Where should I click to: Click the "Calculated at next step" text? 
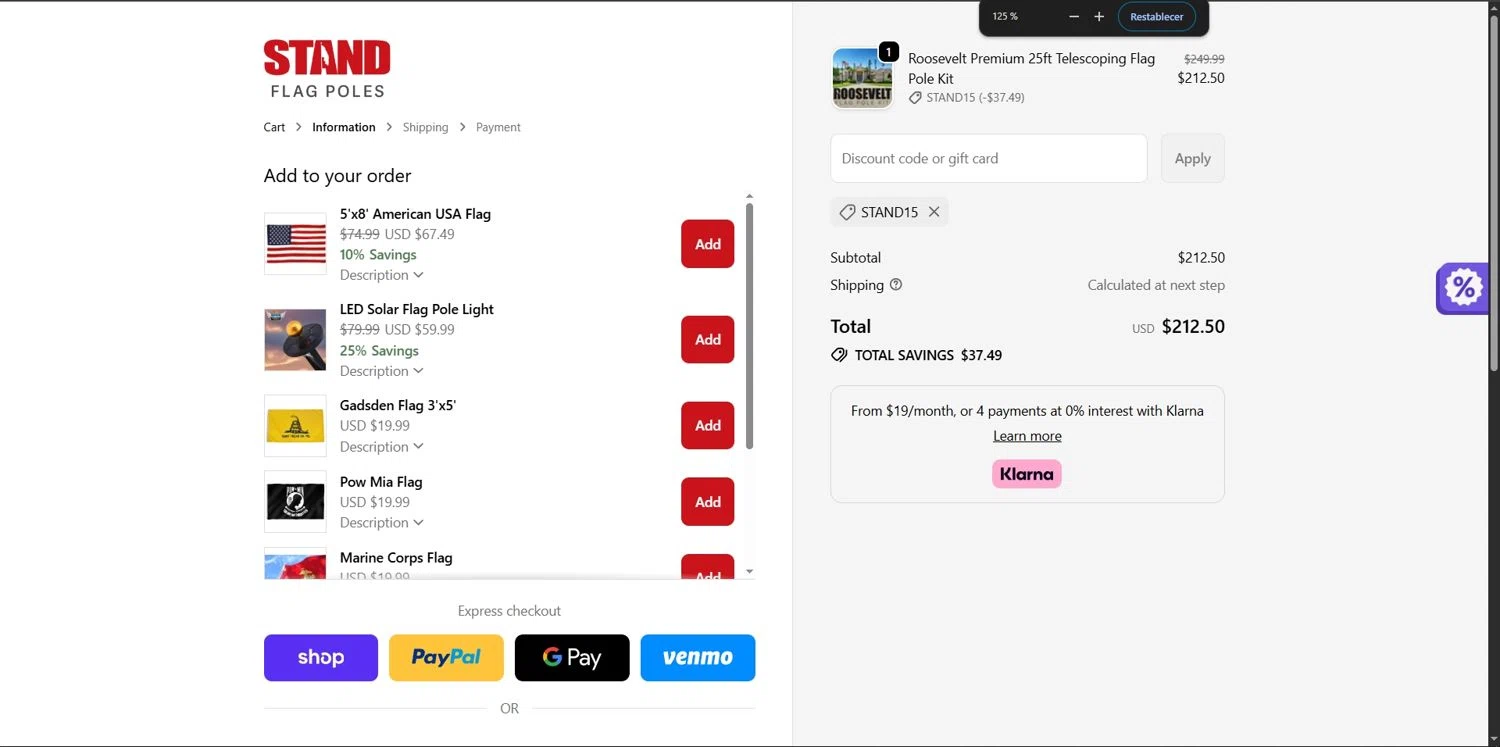tap(1156, 285)
